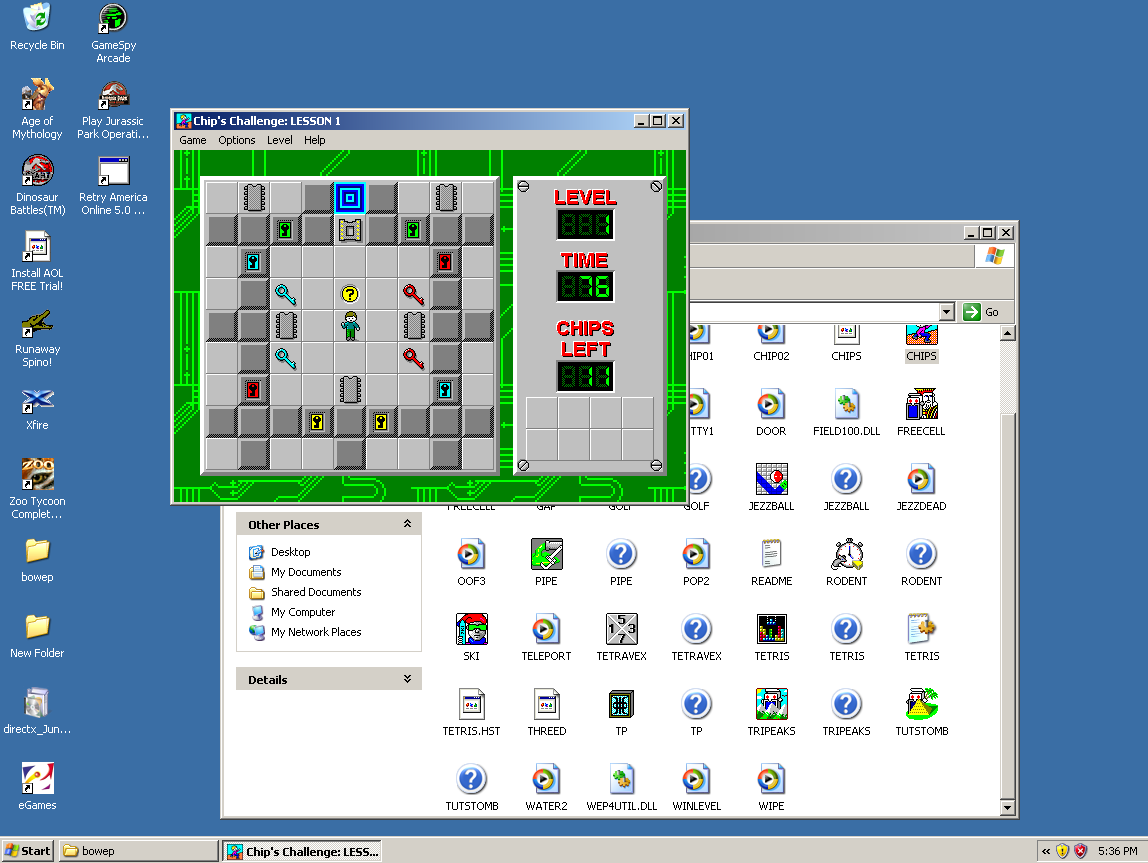Open the Level menu in Chip's Challenge
The height and width of the screenshot is (863, 1148).
coord(279,140)
